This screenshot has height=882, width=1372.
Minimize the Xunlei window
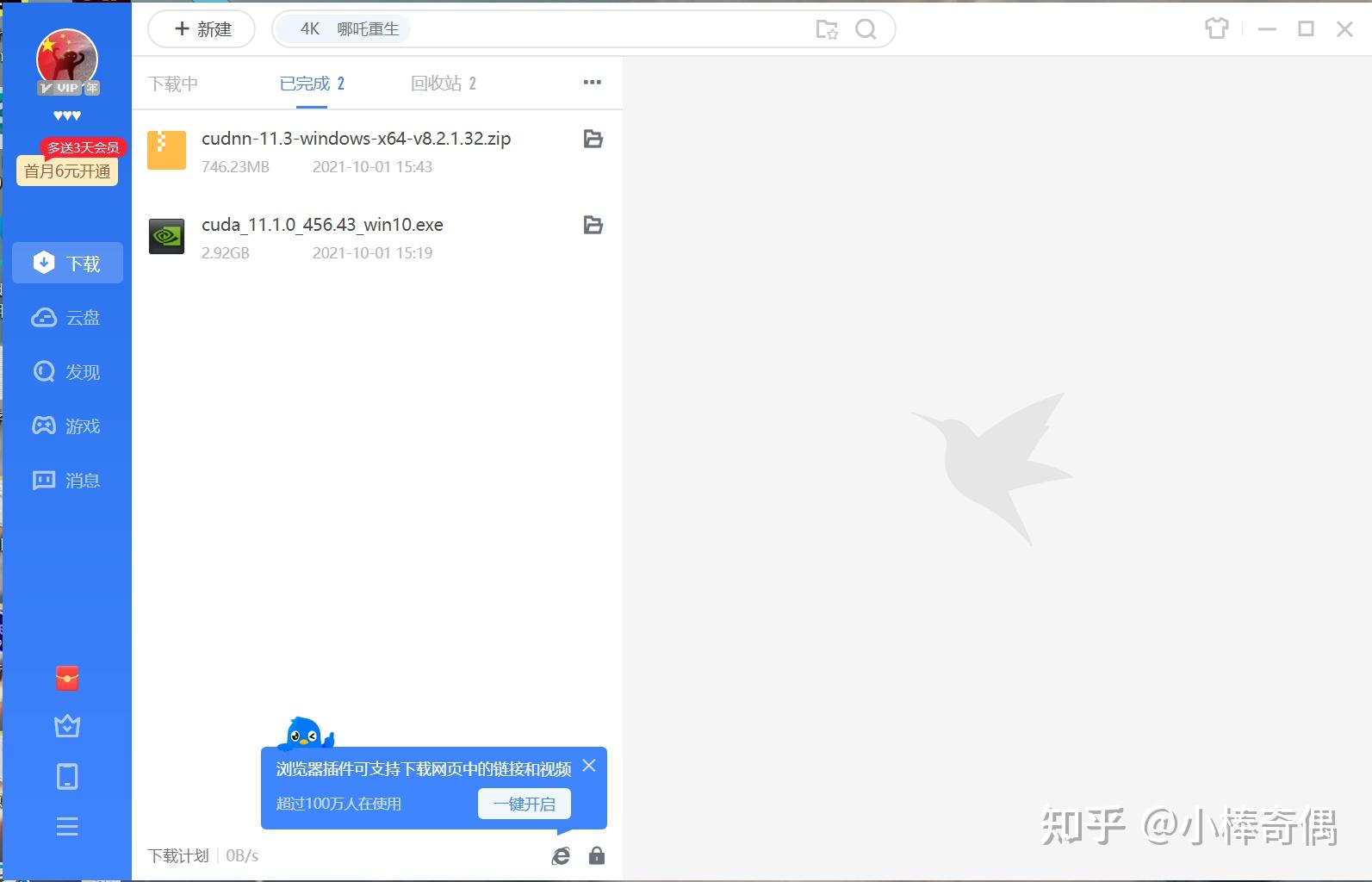[x=1267, y=29]
